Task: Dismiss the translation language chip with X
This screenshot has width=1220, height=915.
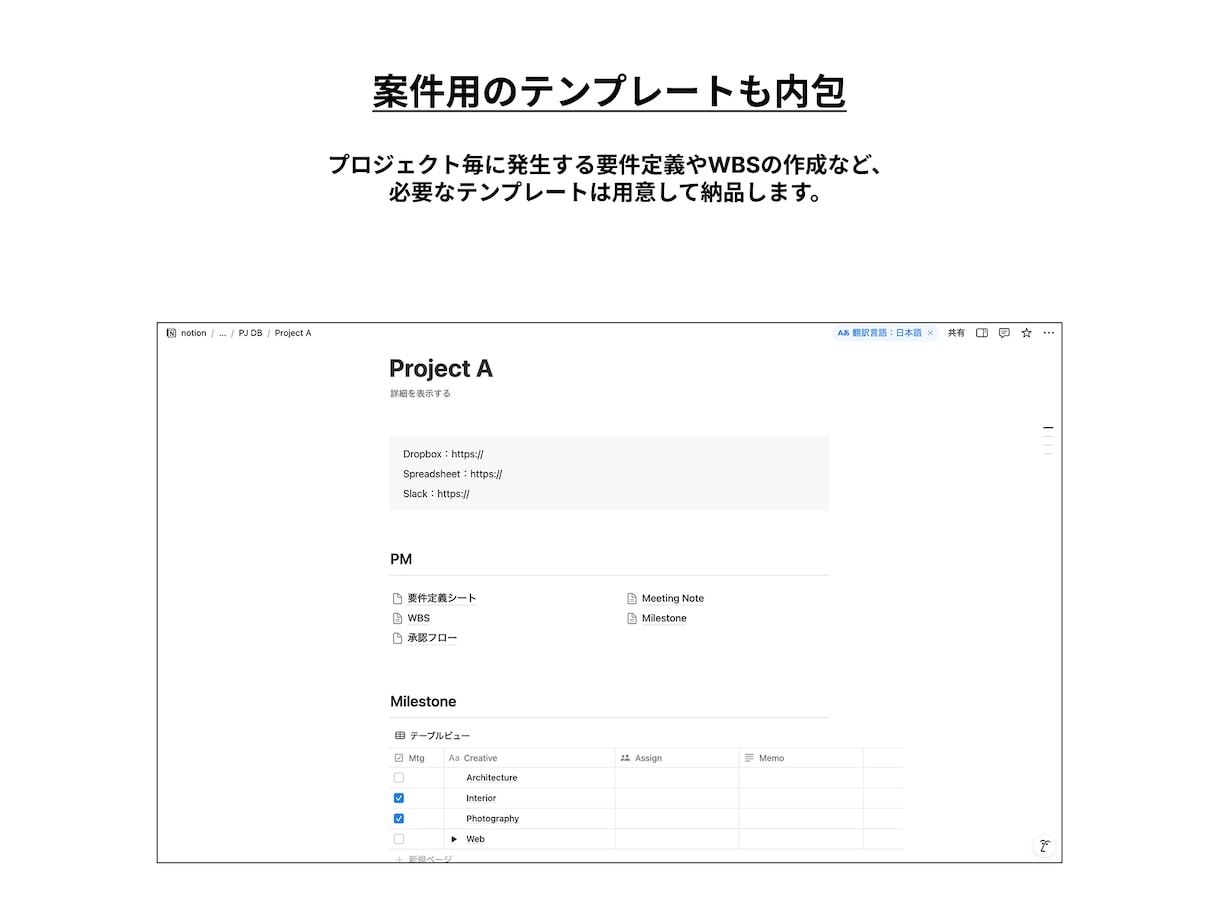Action: [930, 333]
